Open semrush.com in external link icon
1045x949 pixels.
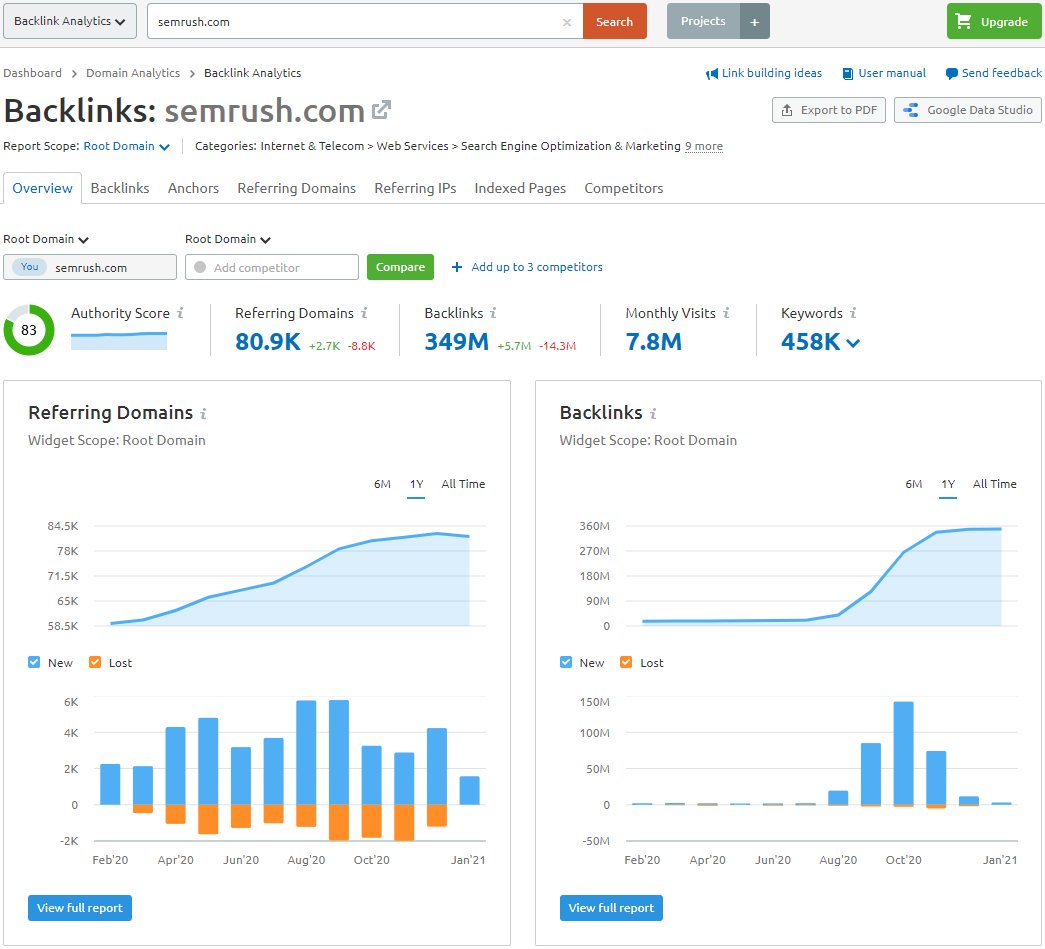381,110
